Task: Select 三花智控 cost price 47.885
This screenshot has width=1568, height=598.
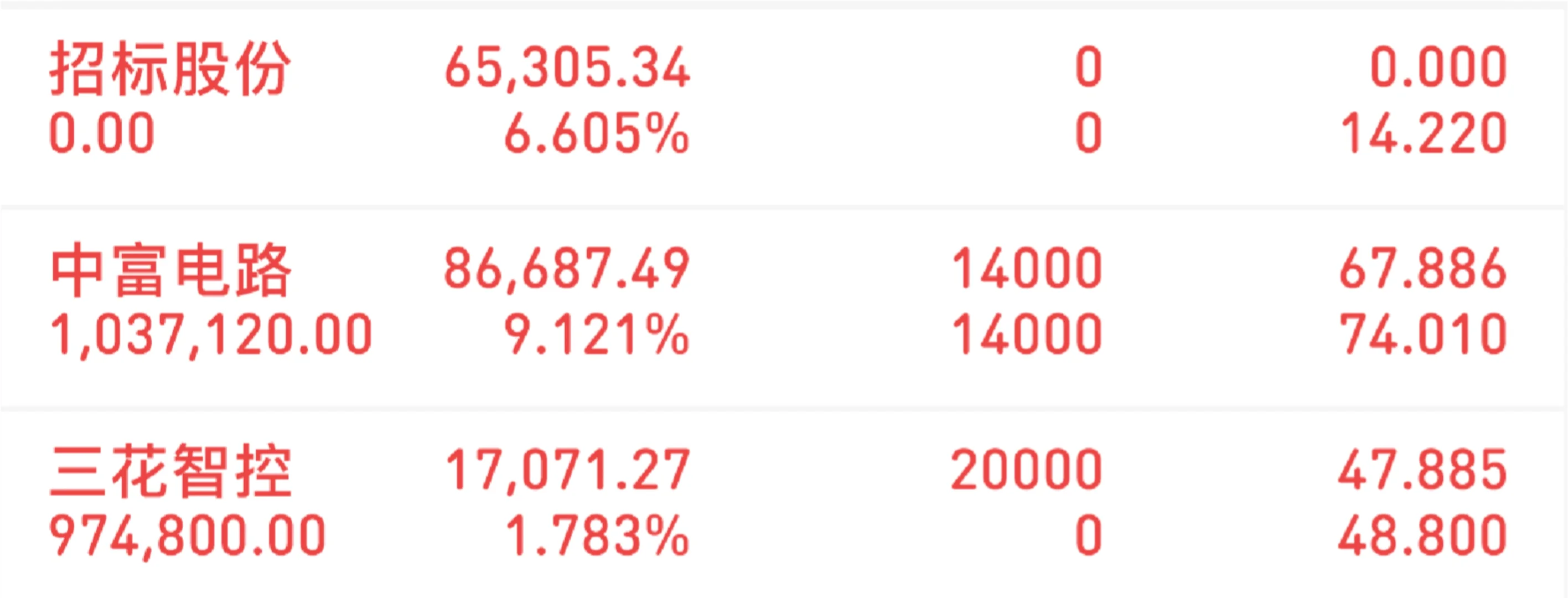Action: [1422, 470]
